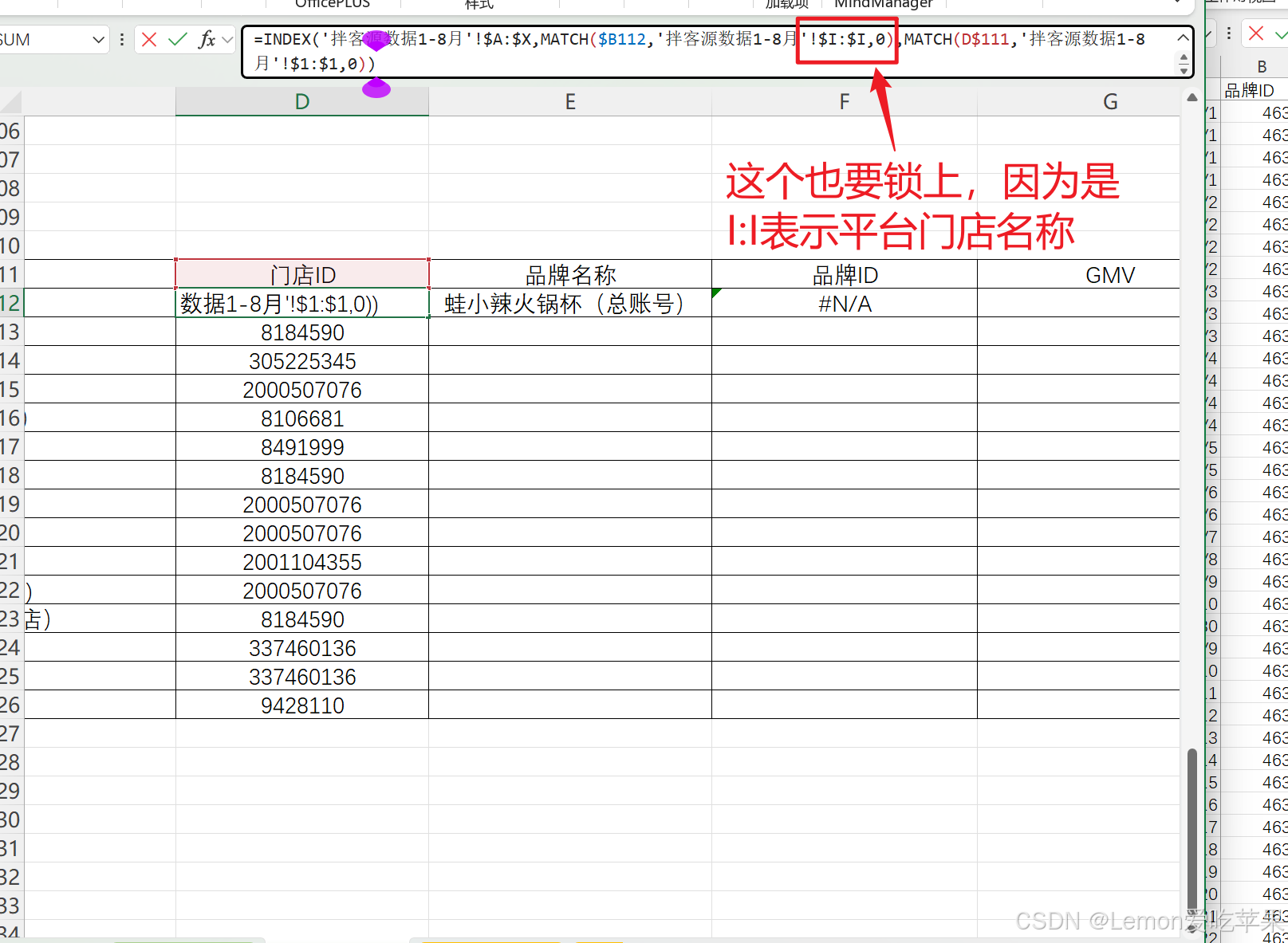1288x943 pixels.
Task: Select column F header
Action: pyautogui.click(x=845, y=101)
